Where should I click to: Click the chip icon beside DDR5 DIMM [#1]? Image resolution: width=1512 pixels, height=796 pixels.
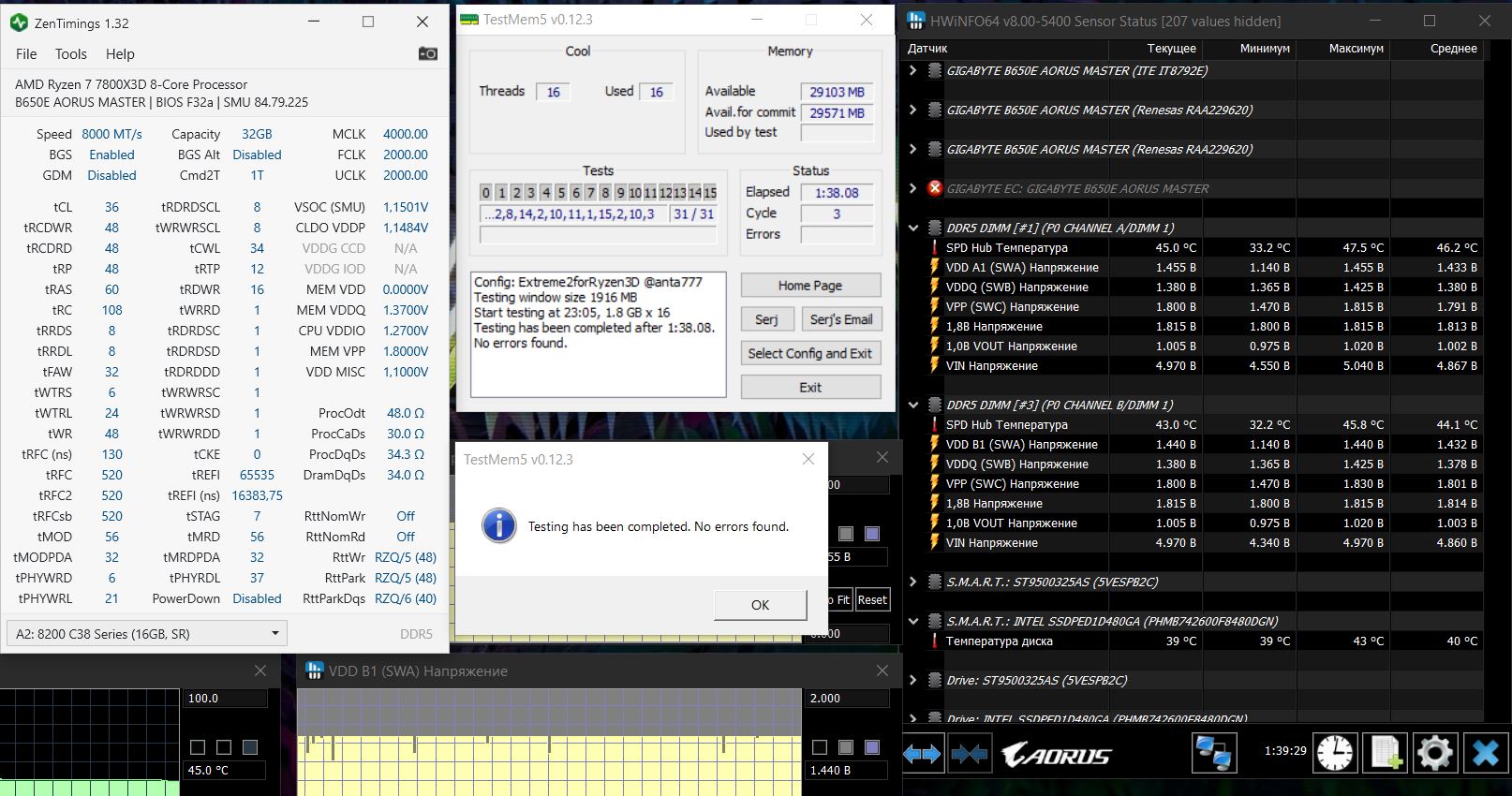(x=934, y=228)
